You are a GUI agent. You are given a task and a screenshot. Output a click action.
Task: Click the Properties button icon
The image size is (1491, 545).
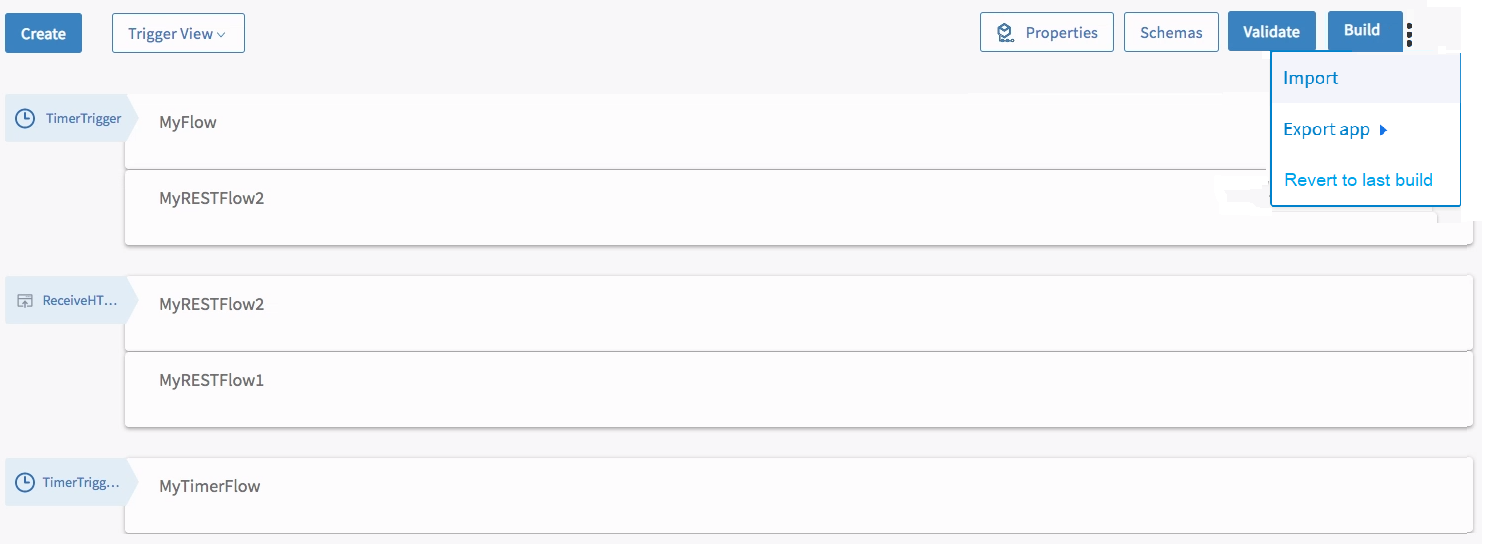(1005, 33)
